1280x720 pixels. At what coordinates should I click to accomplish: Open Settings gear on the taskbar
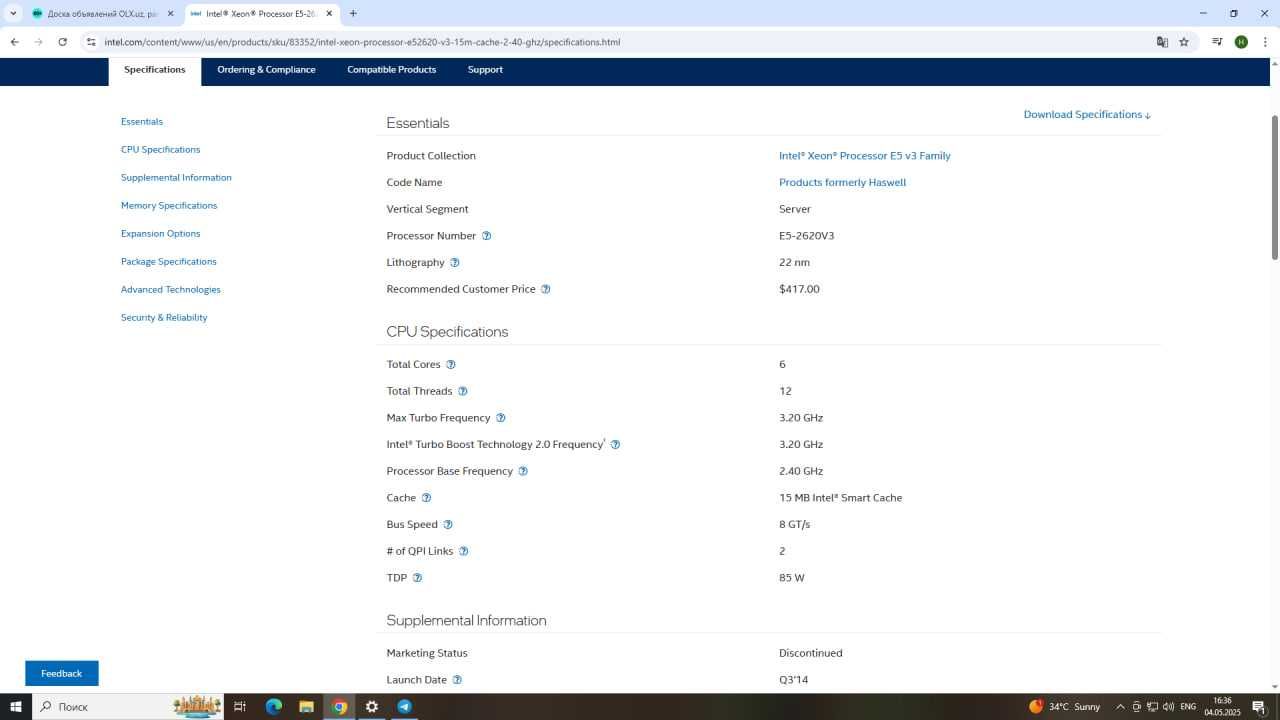coord(372,707)
